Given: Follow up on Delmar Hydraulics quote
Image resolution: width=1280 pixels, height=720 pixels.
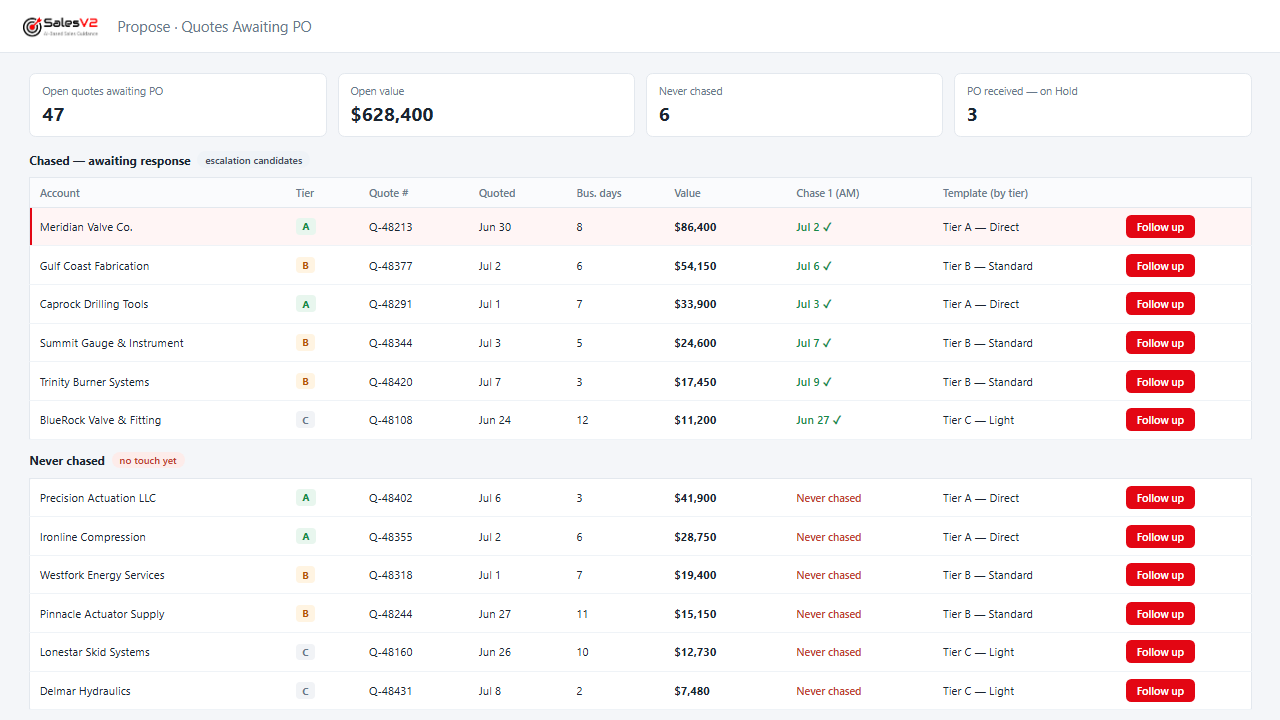Looking at the screenshot, I should [1160, 691].
